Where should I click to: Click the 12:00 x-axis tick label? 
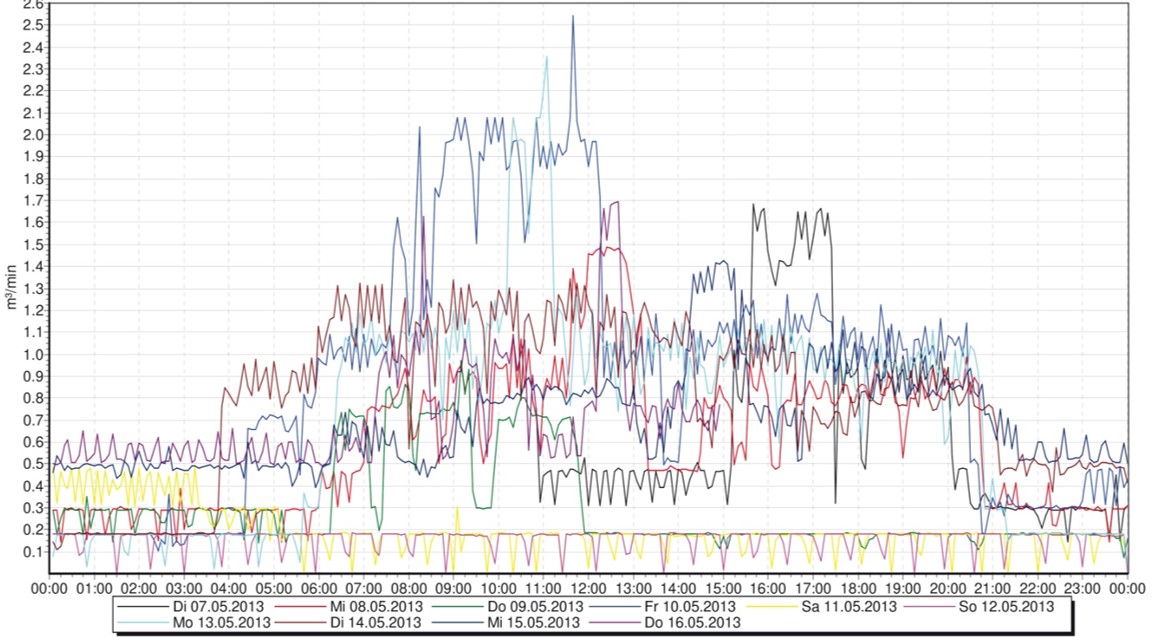(589, 589)
